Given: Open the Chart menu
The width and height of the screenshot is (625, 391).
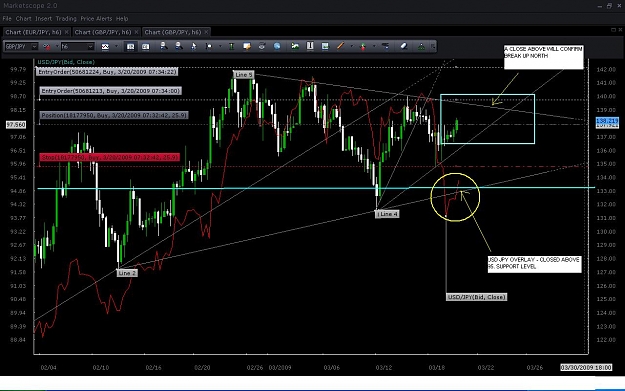Looking at the screenshot, I should [24, 19].
